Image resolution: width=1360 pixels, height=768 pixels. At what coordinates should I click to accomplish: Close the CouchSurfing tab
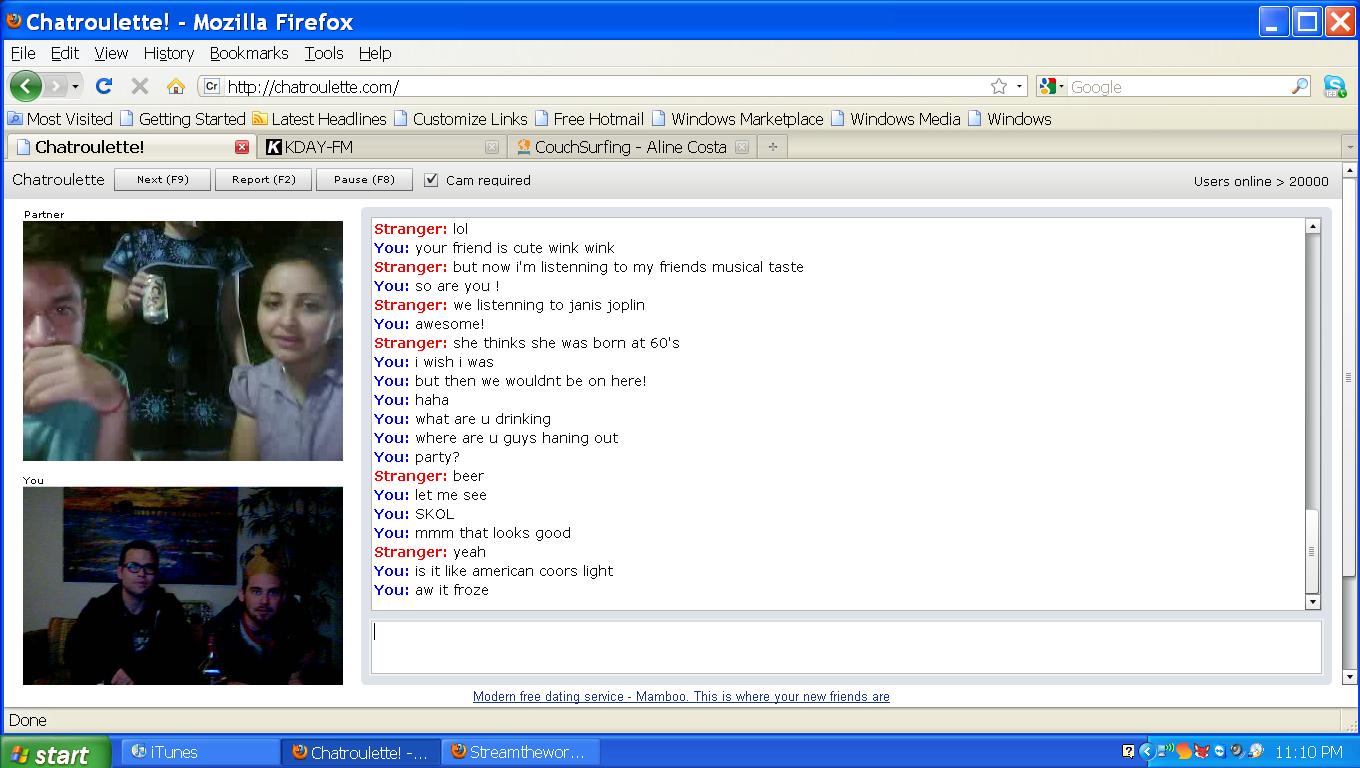click(x=742, y=147)
